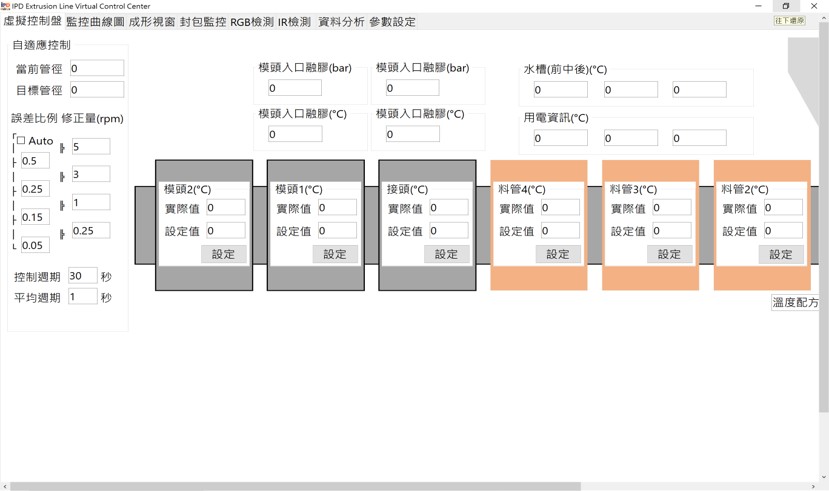Focus 接頭 設定值 field
The image size is (829, 491).
tap(449, 230)
